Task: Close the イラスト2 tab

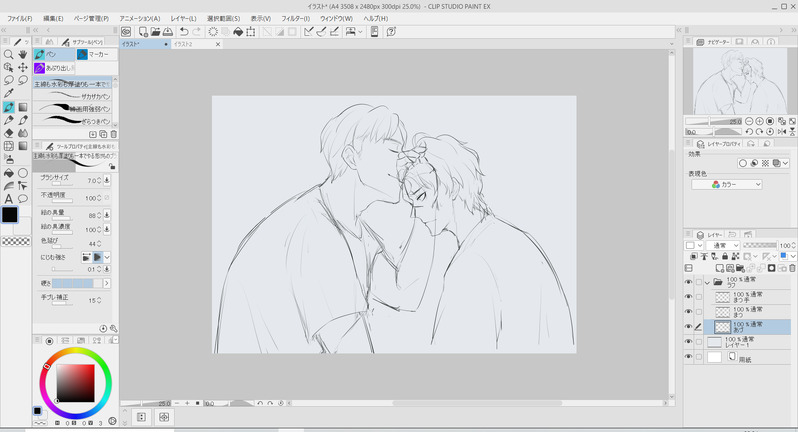Action: click(218, 44)
